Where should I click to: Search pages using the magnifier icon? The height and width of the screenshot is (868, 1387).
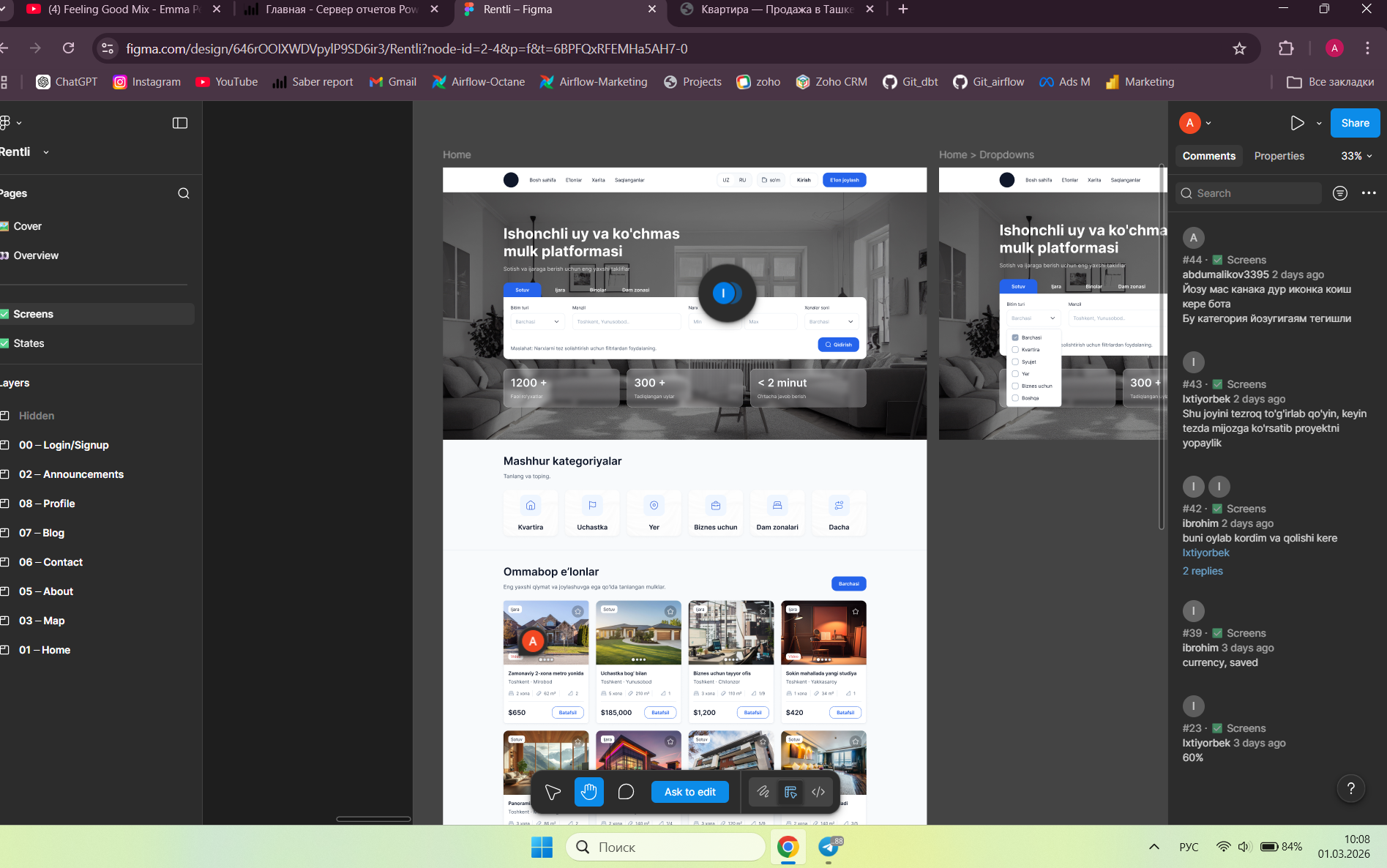click(184, 193)
